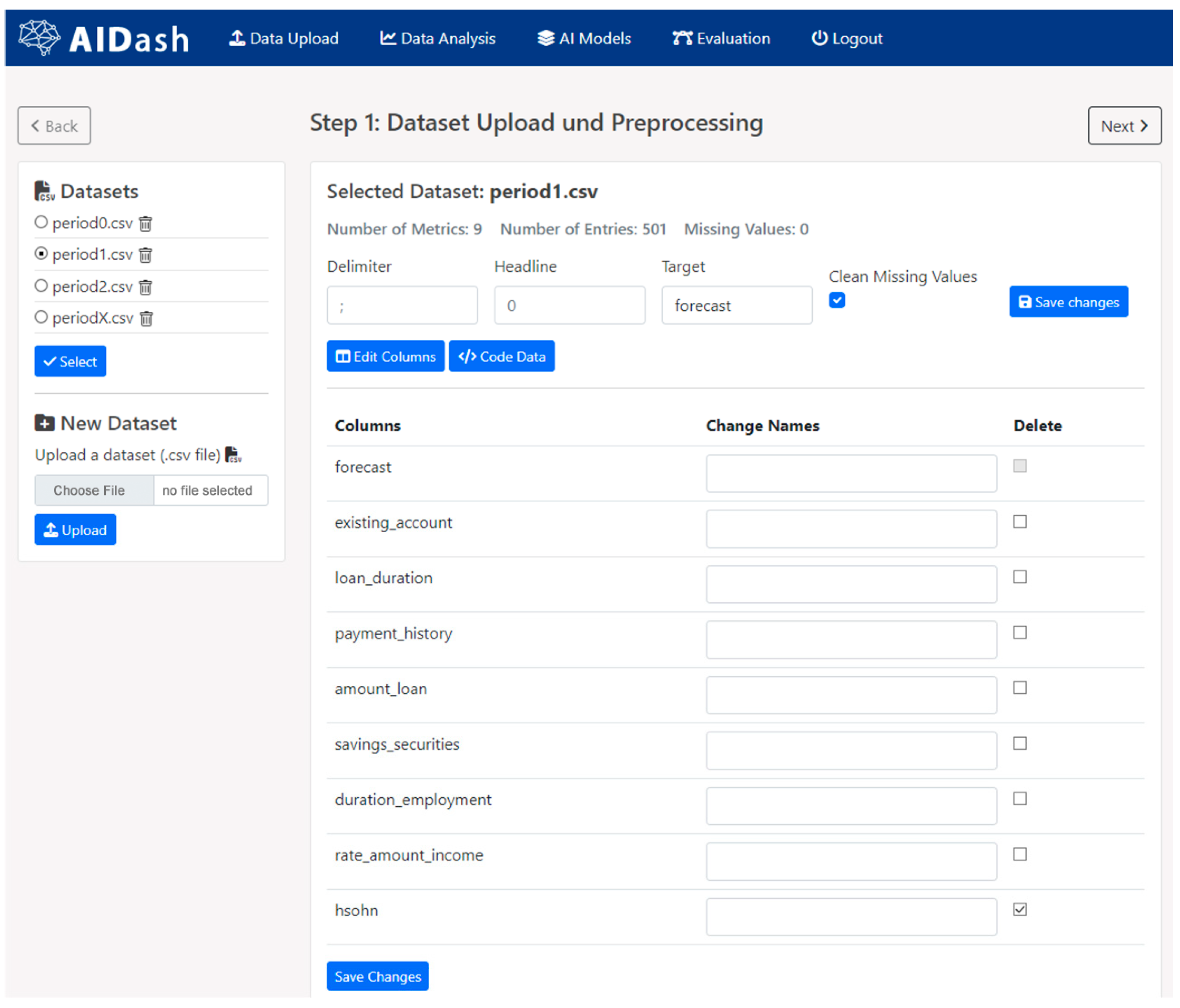Click the Code Data button

coord(501,356)
